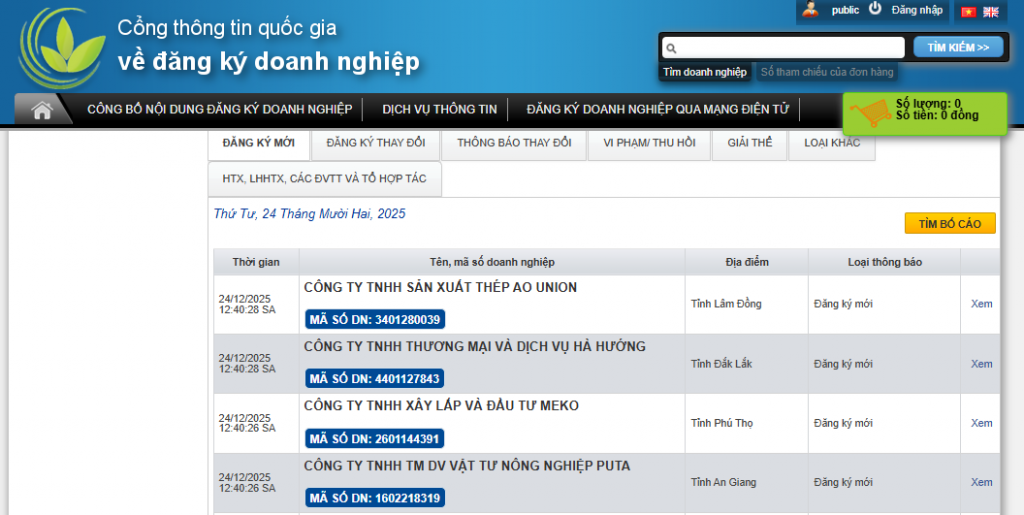Open DỊCH VỤ THÔNG TIN menu
1024x515 pixels.
(439, 110)
